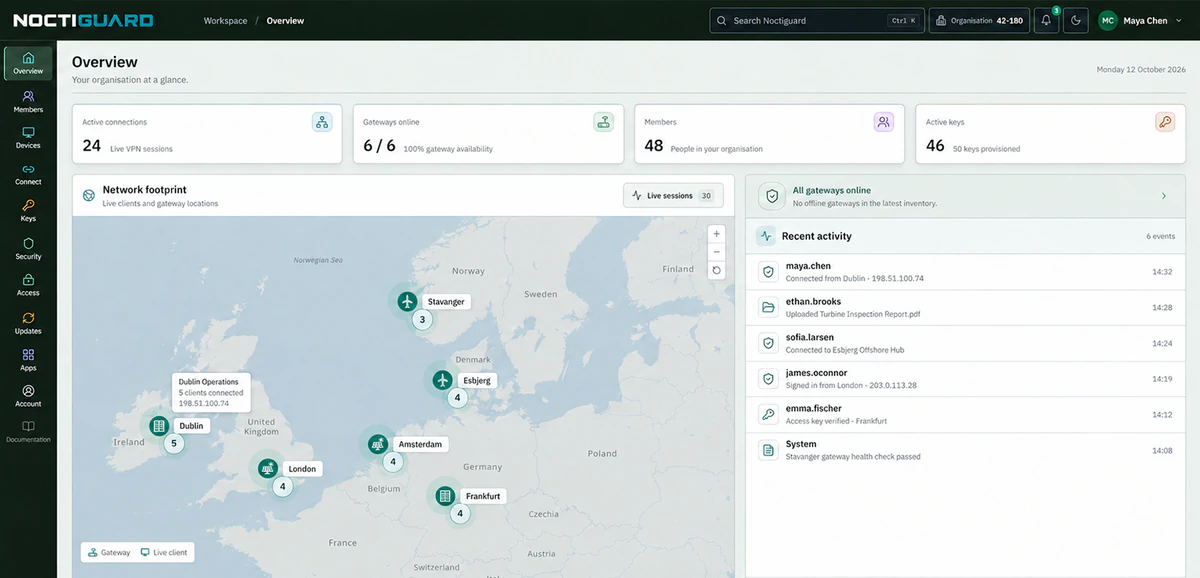This screenshot has height=578, width=1200.
Task: Click the key icon beside emma.fischer
Action: click(768, 415)
